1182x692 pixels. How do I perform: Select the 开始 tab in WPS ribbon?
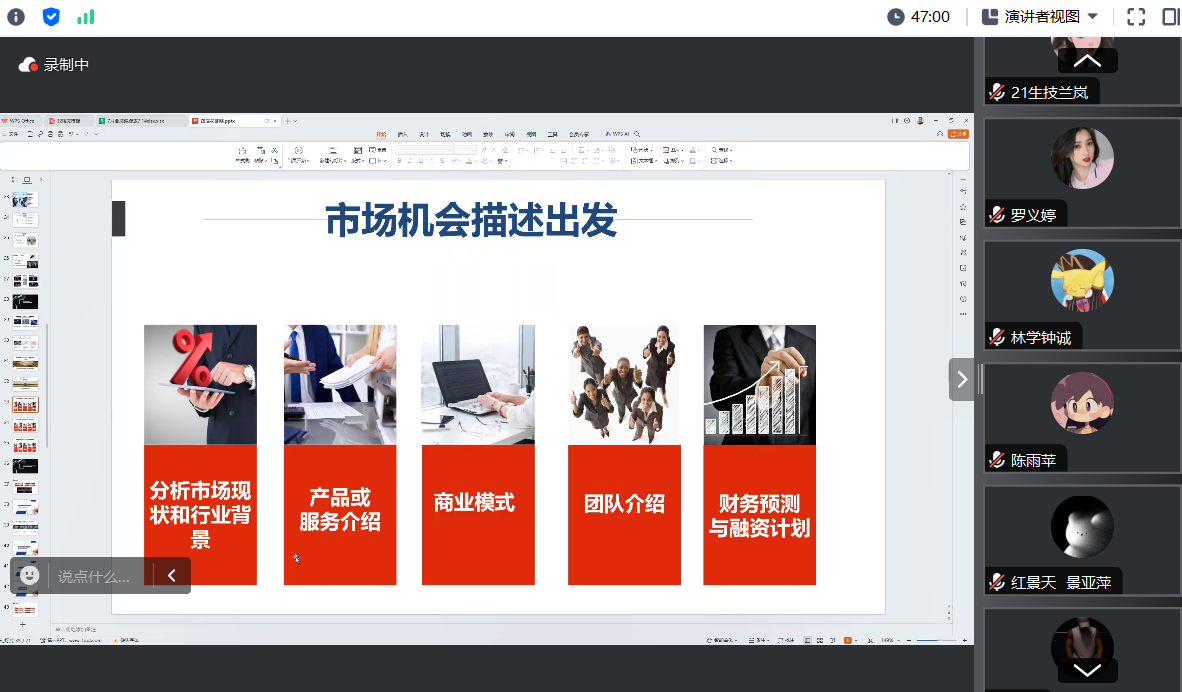tap(381, 133)
